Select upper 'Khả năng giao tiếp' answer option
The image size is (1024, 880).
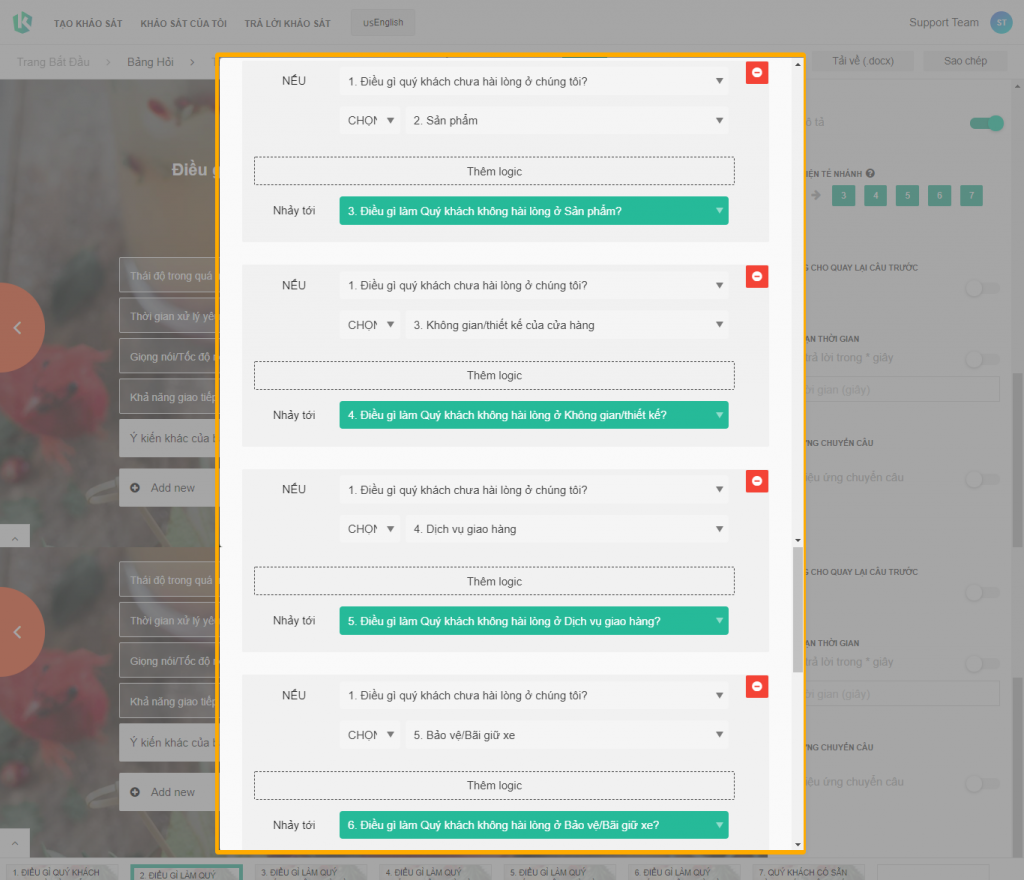pos(168,397)
